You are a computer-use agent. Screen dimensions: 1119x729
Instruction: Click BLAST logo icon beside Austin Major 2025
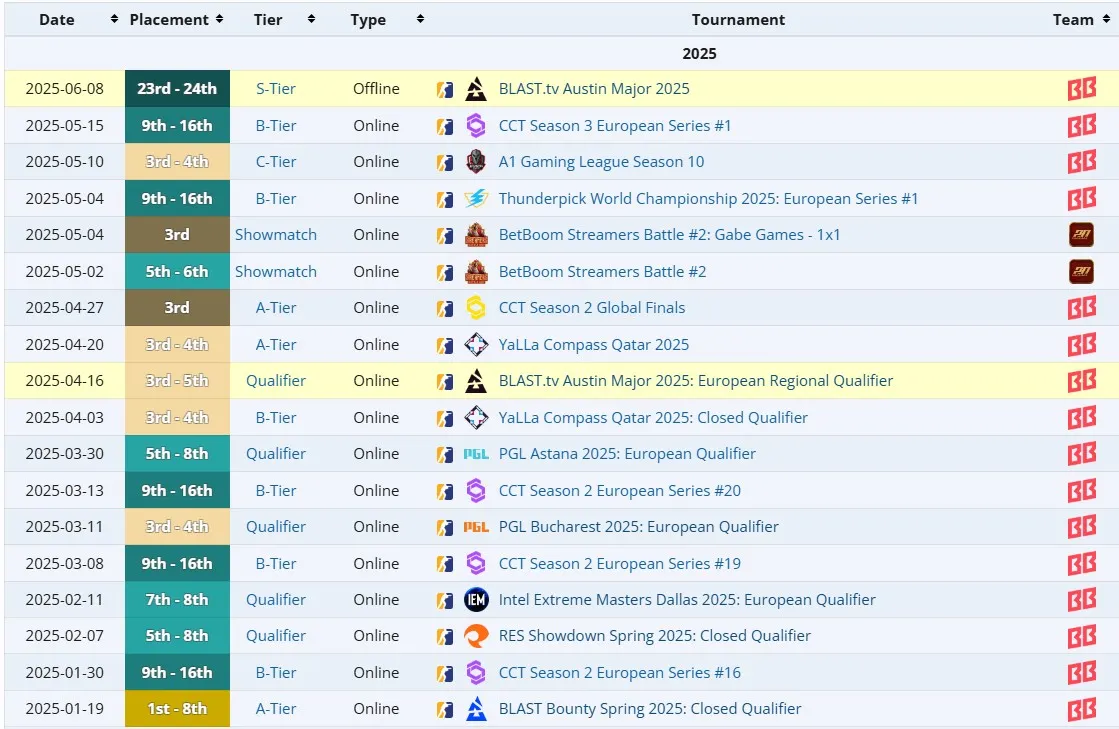point(476,89)
